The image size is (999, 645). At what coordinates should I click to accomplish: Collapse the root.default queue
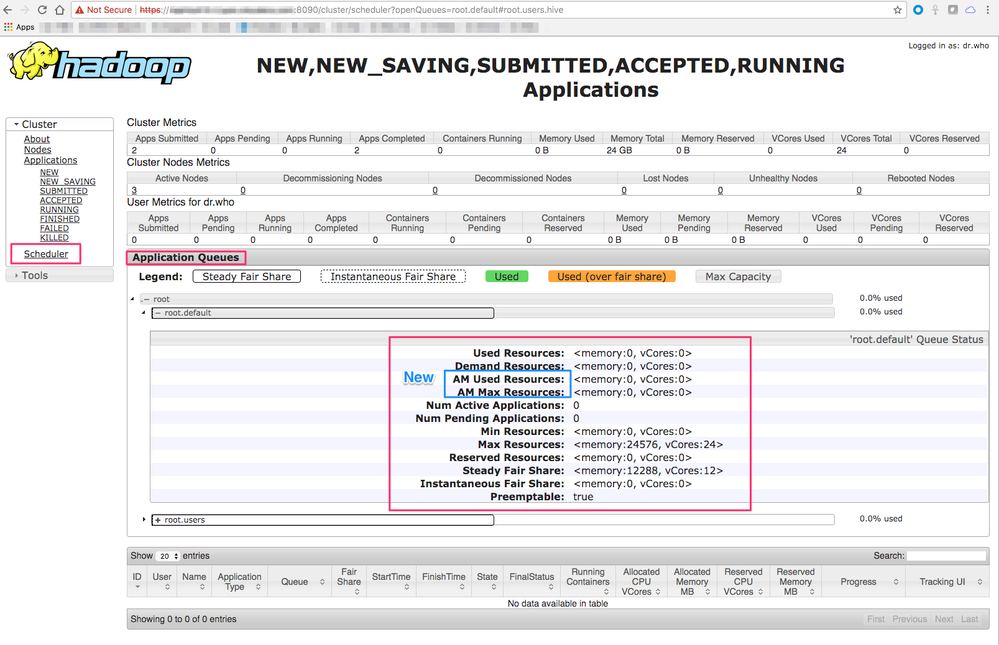[157, 313]
